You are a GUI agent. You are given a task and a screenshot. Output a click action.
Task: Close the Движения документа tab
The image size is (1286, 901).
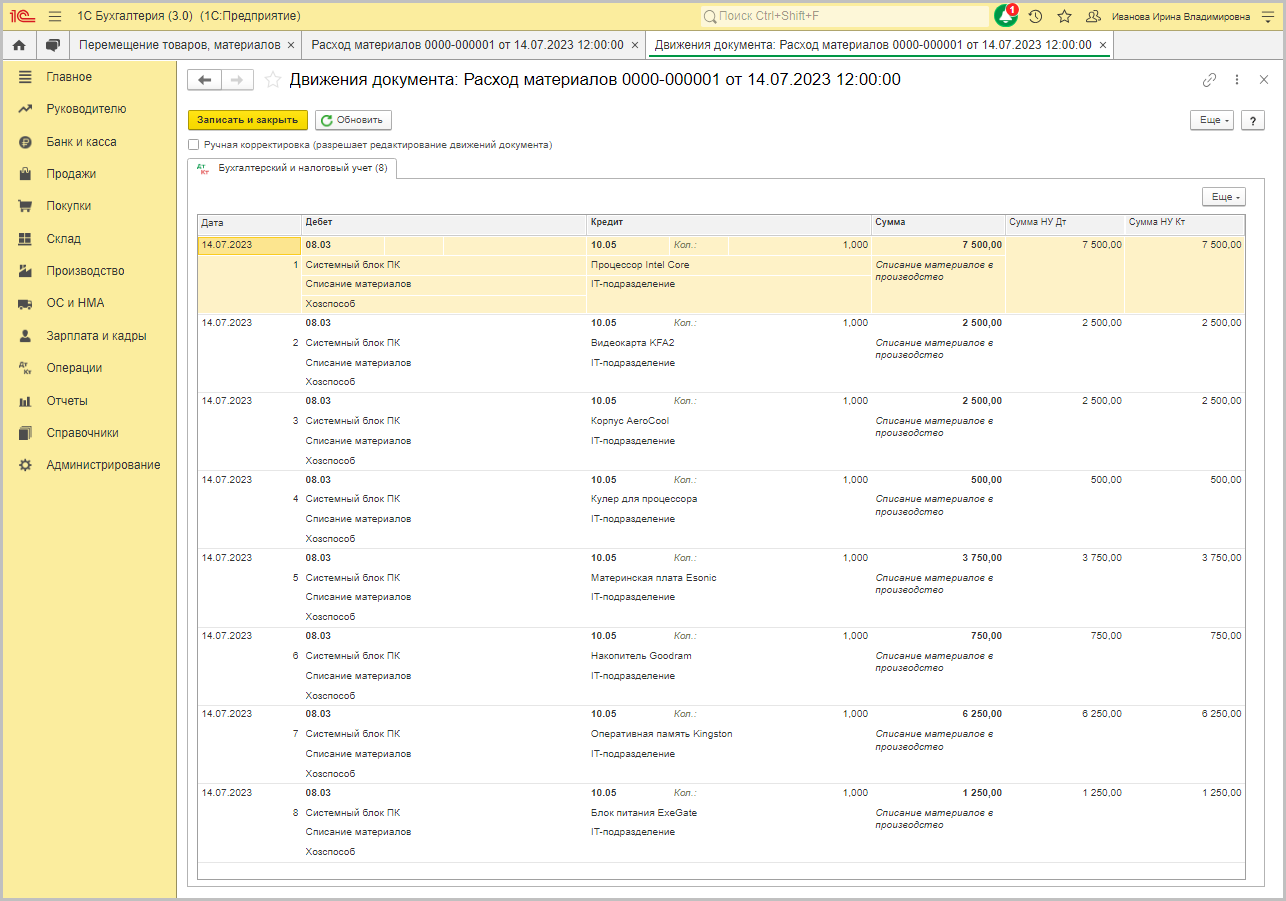pyautogui.click(x=1103, y=45)
